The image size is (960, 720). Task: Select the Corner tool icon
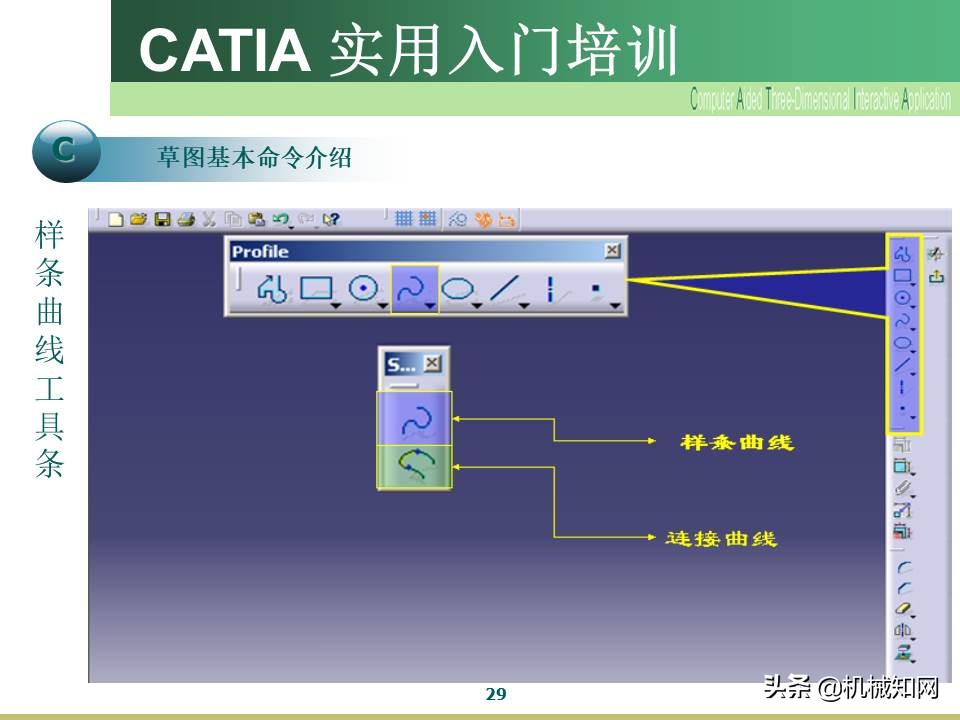(x=904, y=568)
